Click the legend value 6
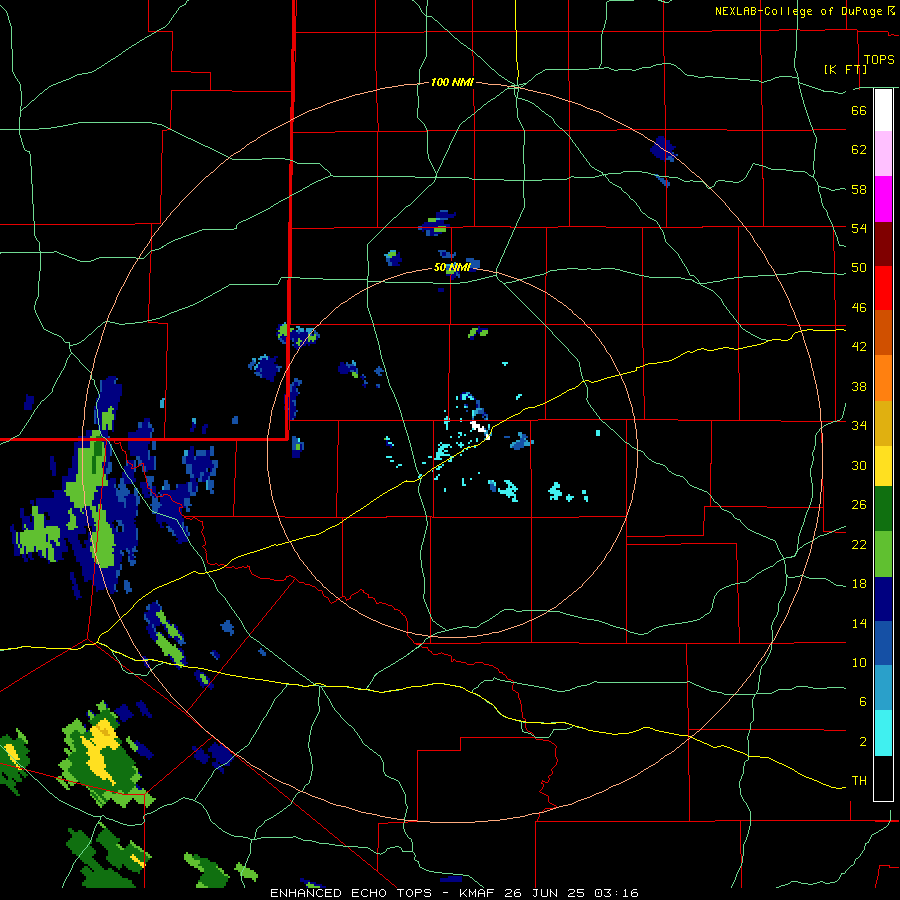Screen dimensions: 900x900 point(862,702)
